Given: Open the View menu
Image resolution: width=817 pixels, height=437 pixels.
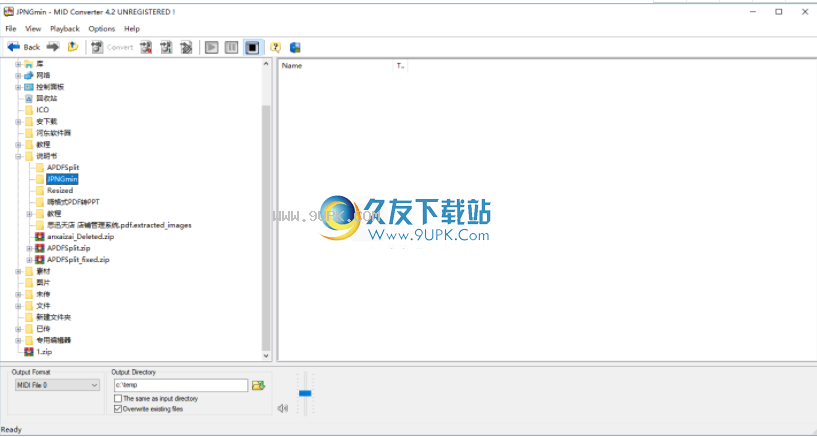Looking at the screenshot, I should 33,29.
